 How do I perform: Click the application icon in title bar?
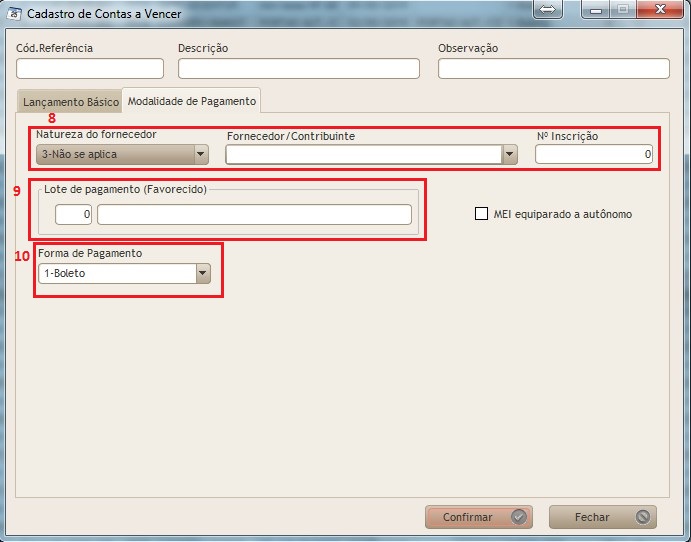tap(14, 14)
